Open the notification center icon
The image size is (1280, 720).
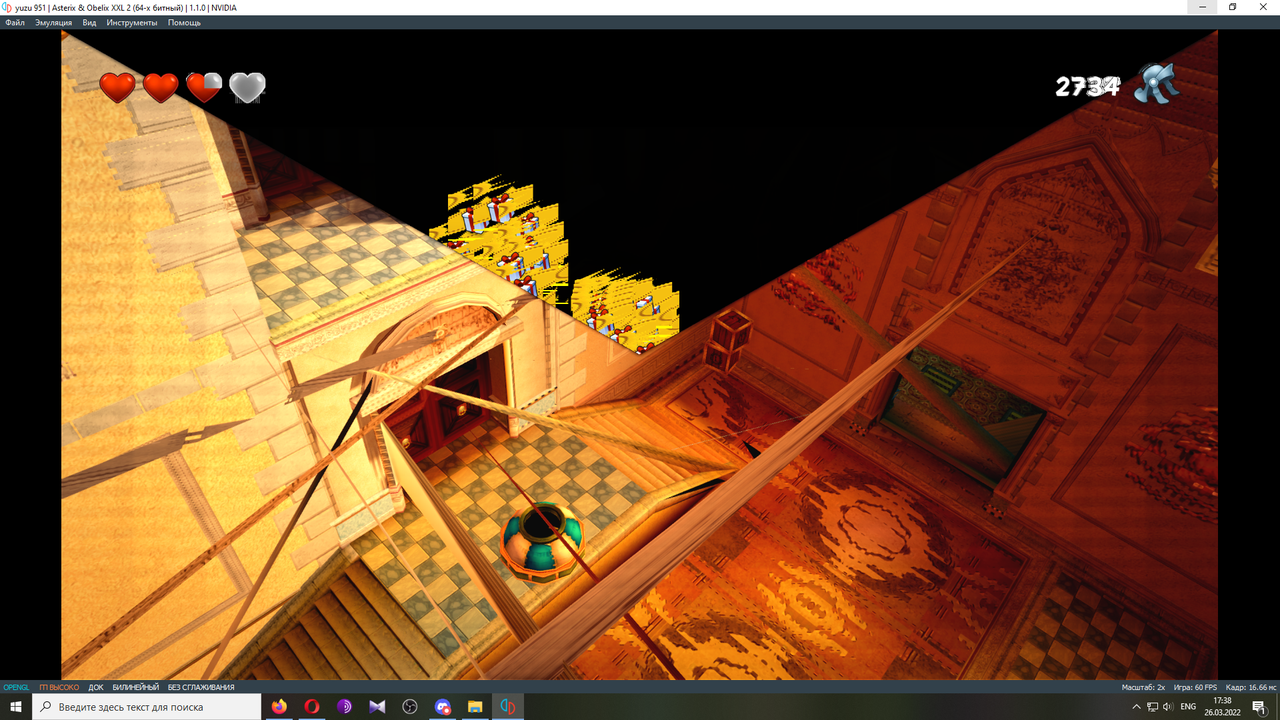[1259, 707]
